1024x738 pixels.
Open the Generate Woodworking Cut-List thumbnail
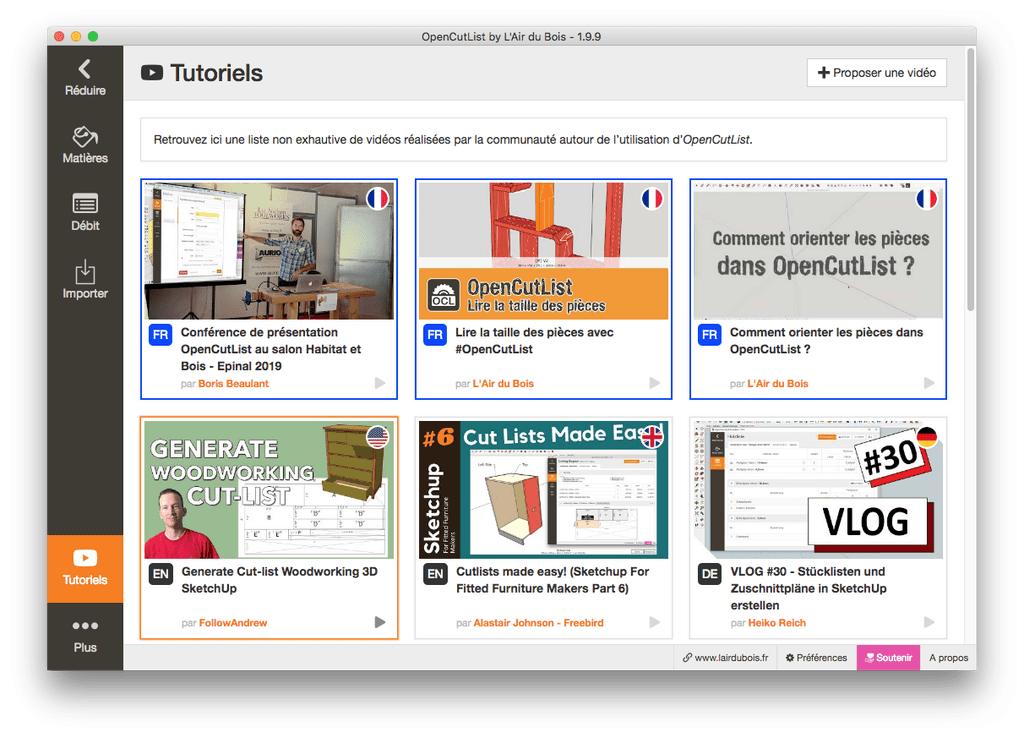point(269,490)
